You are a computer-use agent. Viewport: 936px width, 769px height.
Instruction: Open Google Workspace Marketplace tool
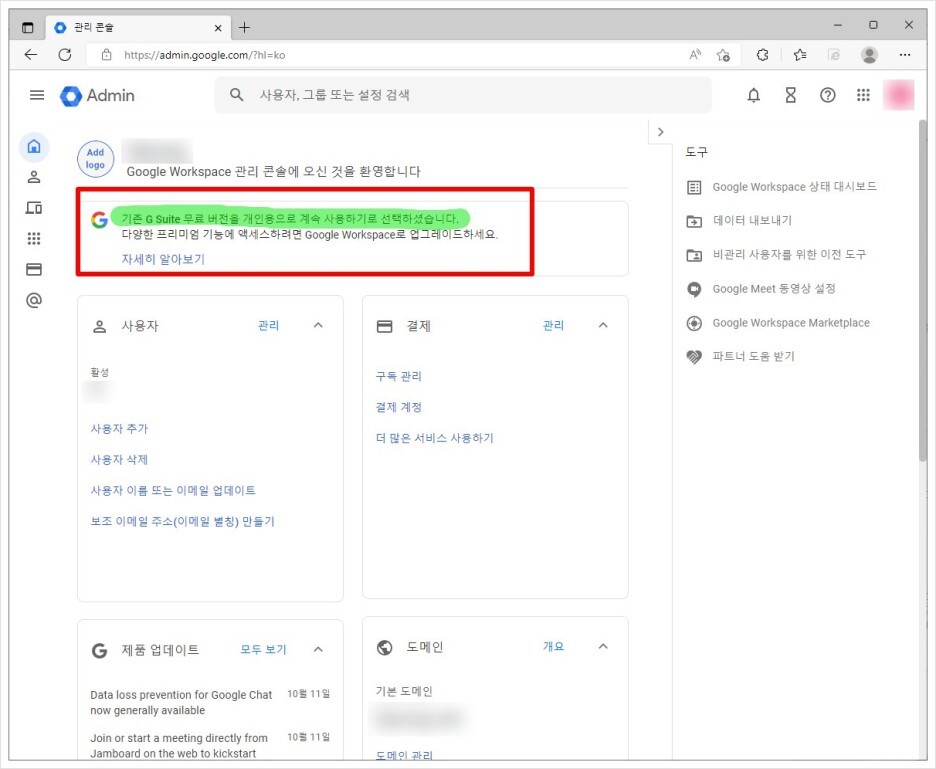(x=778, y=323)
